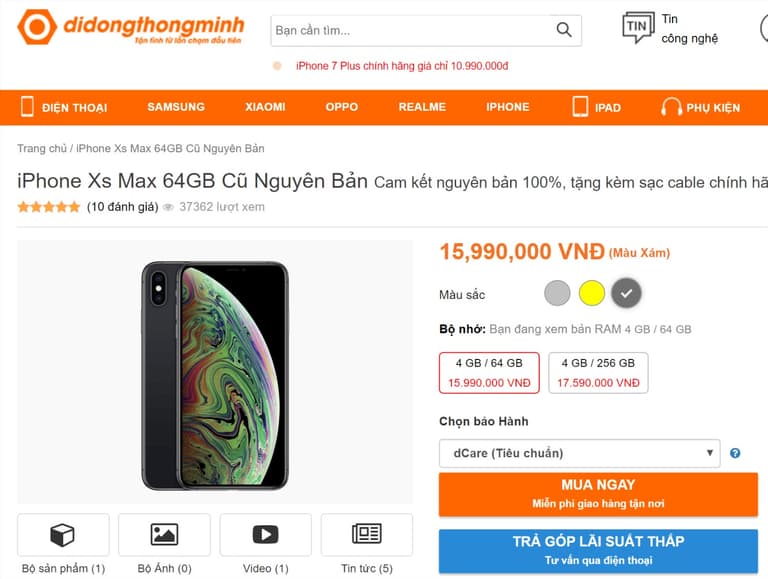This screenshot has height=579, width=768.
Task: Open the XIAOMI menu category
Action: coord(265,107)
